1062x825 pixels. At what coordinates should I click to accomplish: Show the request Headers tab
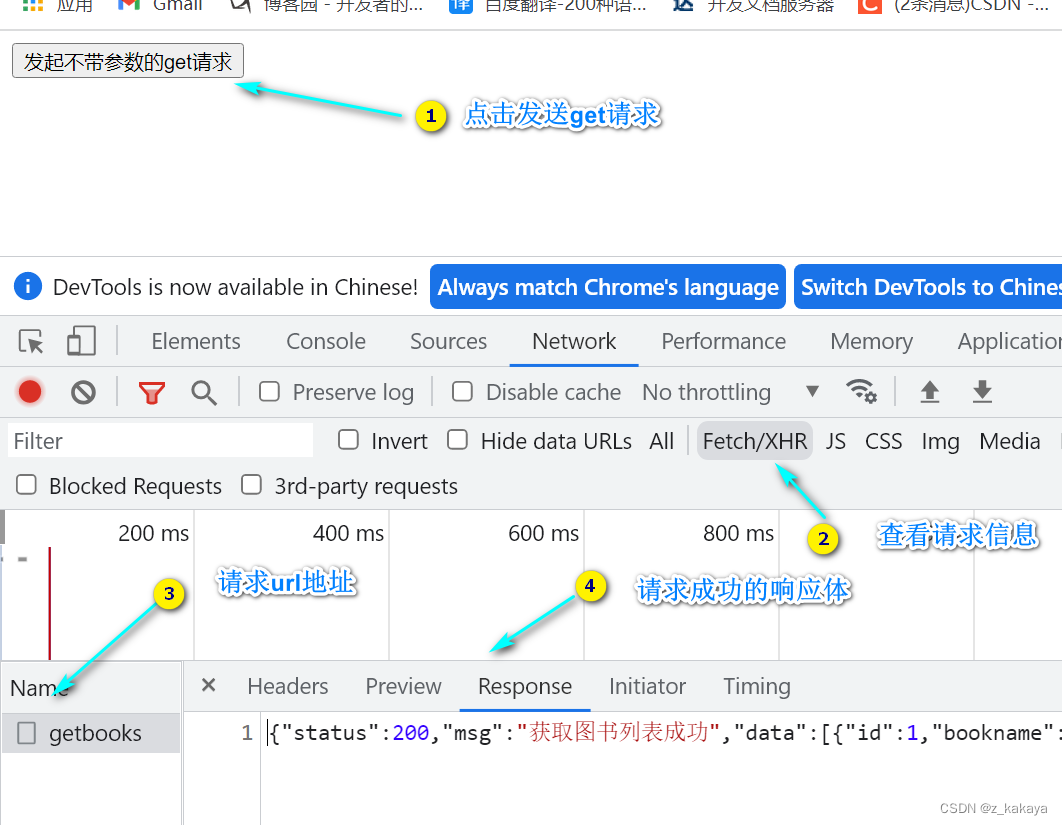pyautogui.click(x=288, y=686)
